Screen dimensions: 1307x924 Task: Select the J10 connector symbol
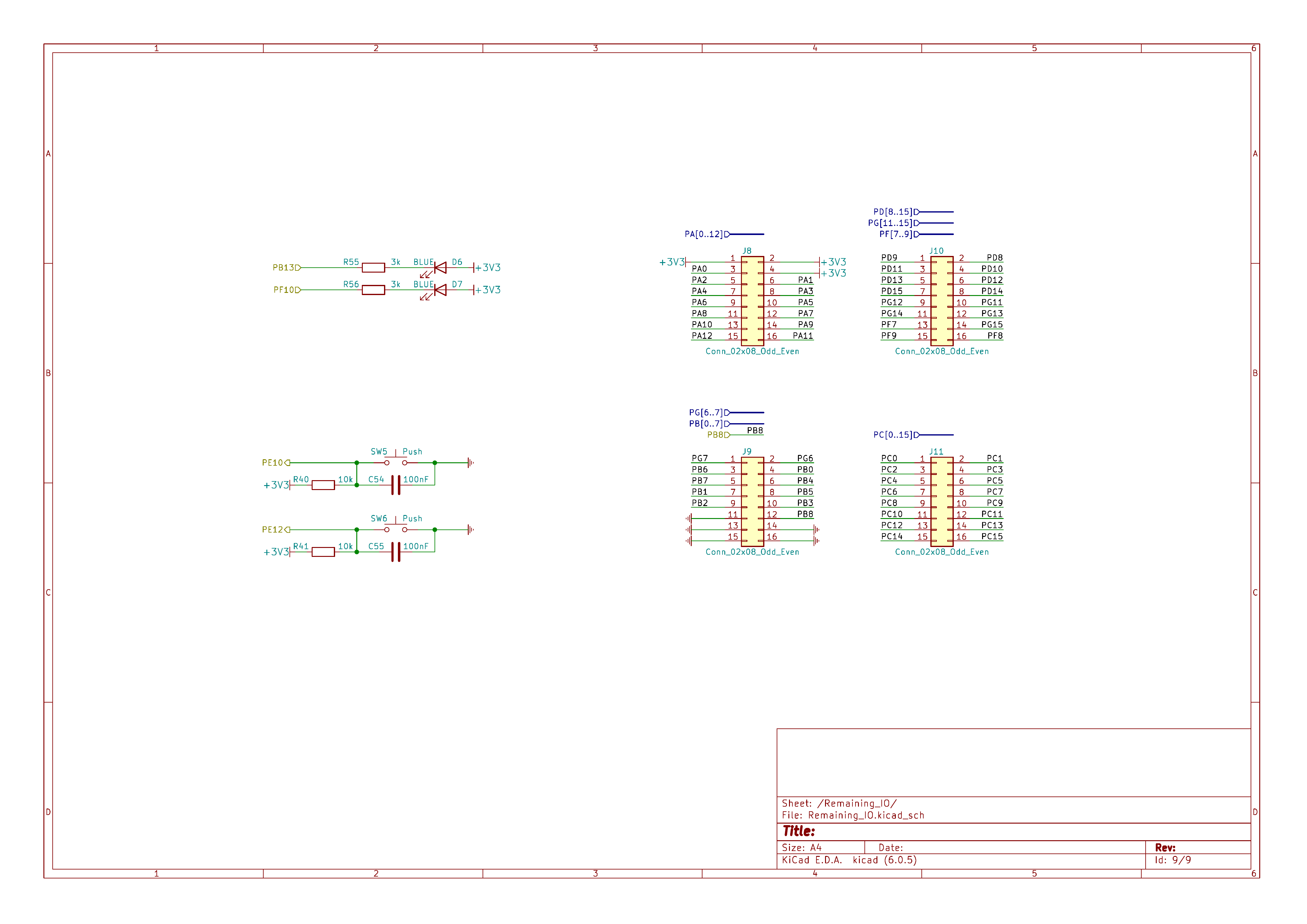[x=941, y=301]
